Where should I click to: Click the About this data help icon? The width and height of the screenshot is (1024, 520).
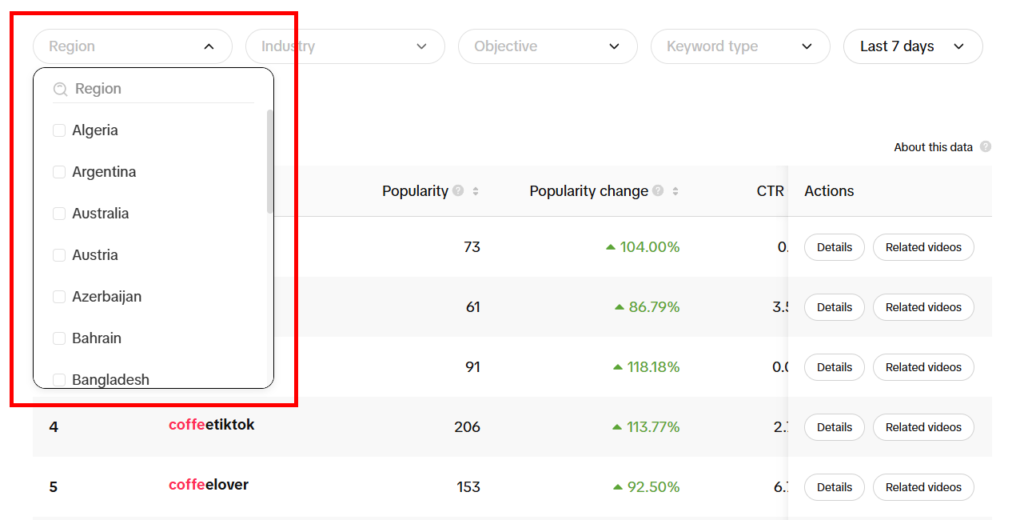click(985, 147)
